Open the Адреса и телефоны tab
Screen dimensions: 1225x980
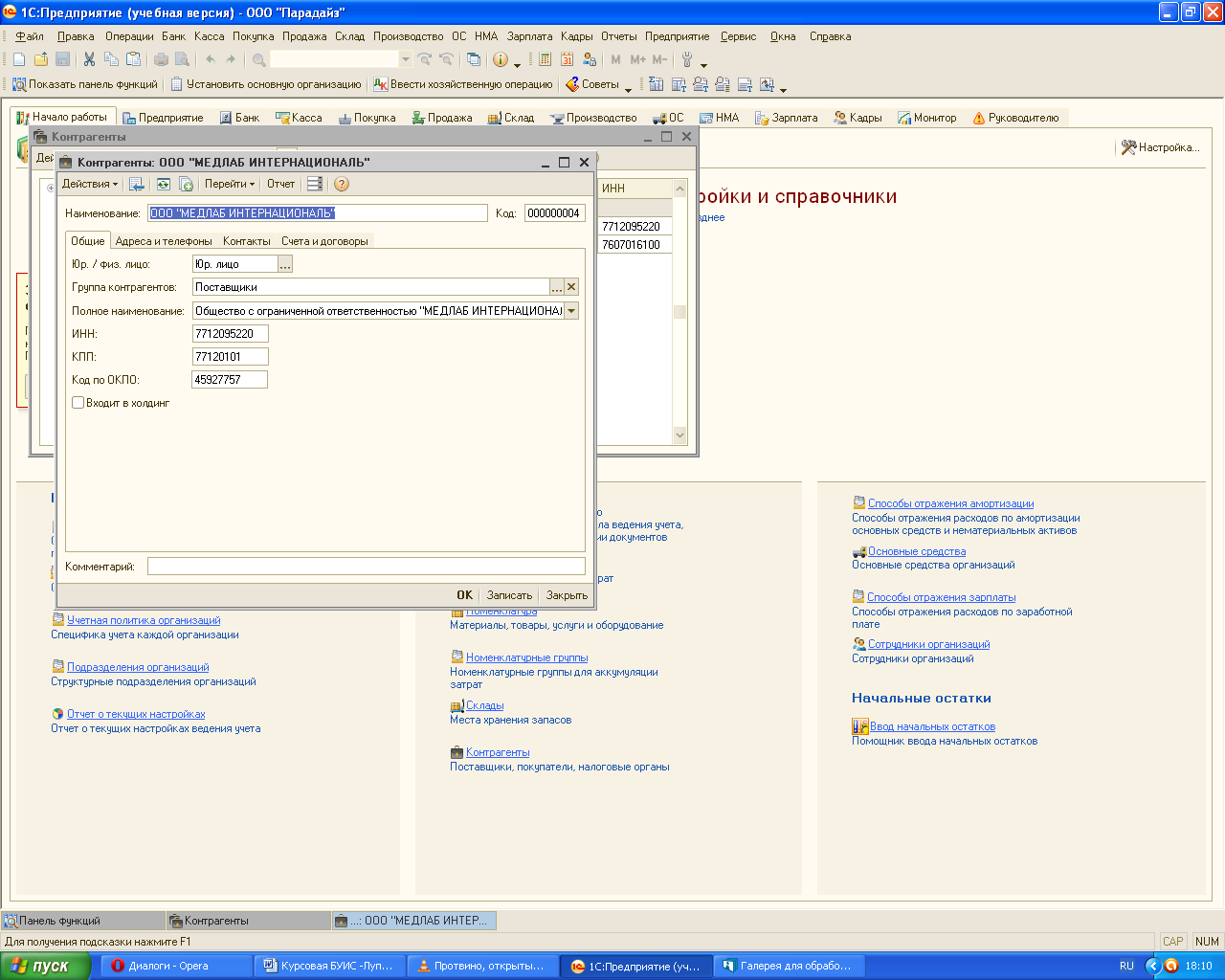coord(164,241)
